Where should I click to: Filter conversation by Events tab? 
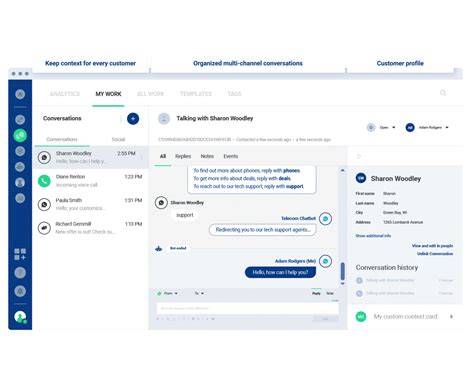point(231,156)
